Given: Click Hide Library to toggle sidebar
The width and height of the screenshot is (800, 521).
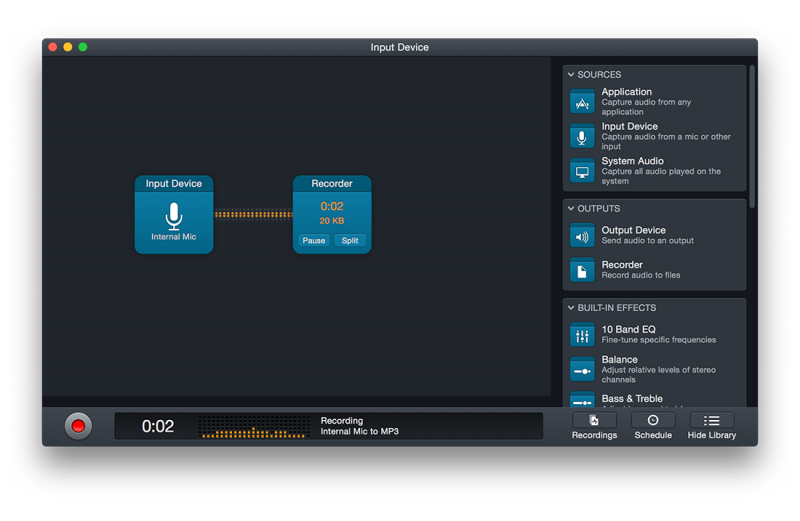Looking at the screenshot, I should pyautogui.click(x=711, y=426).
